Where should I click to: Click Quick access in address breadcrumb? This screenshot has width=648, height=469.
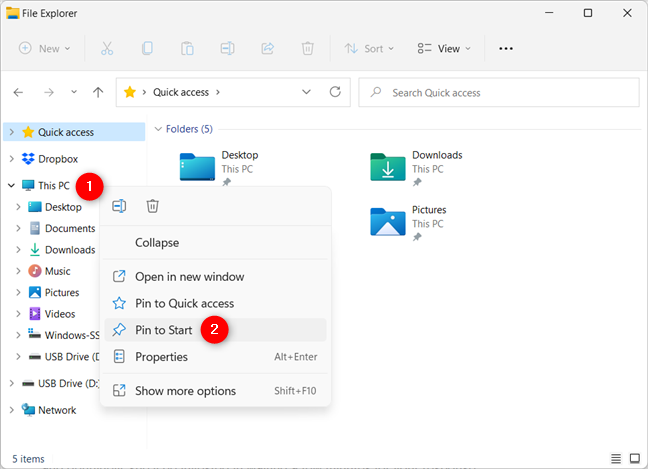pos(181,92)
